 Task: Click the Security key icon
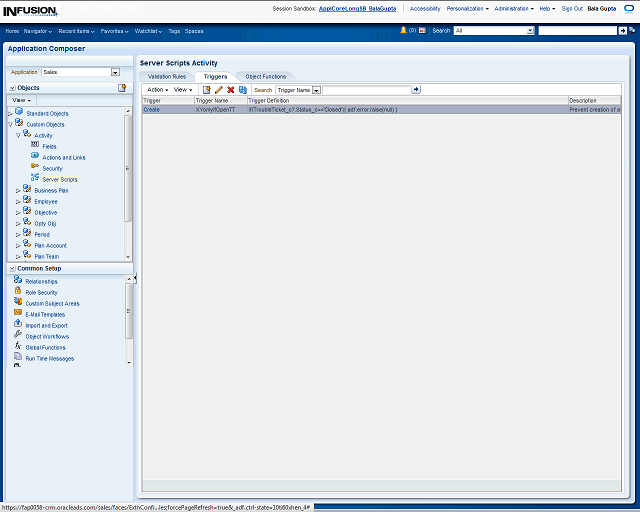35,166
